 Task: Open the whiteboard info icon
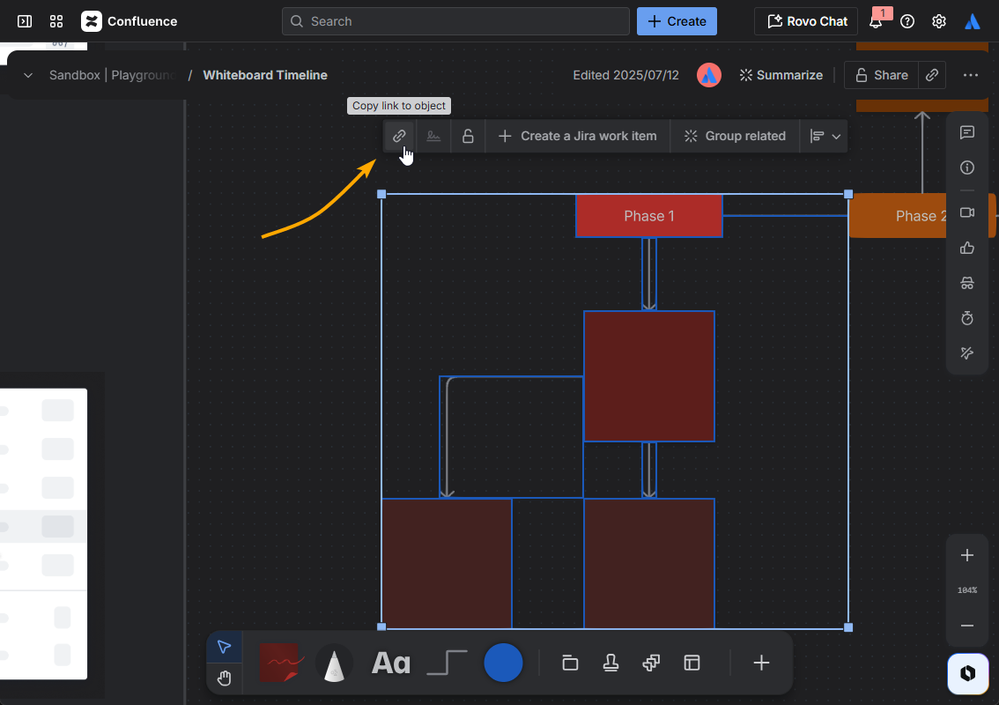coord(967,167)
